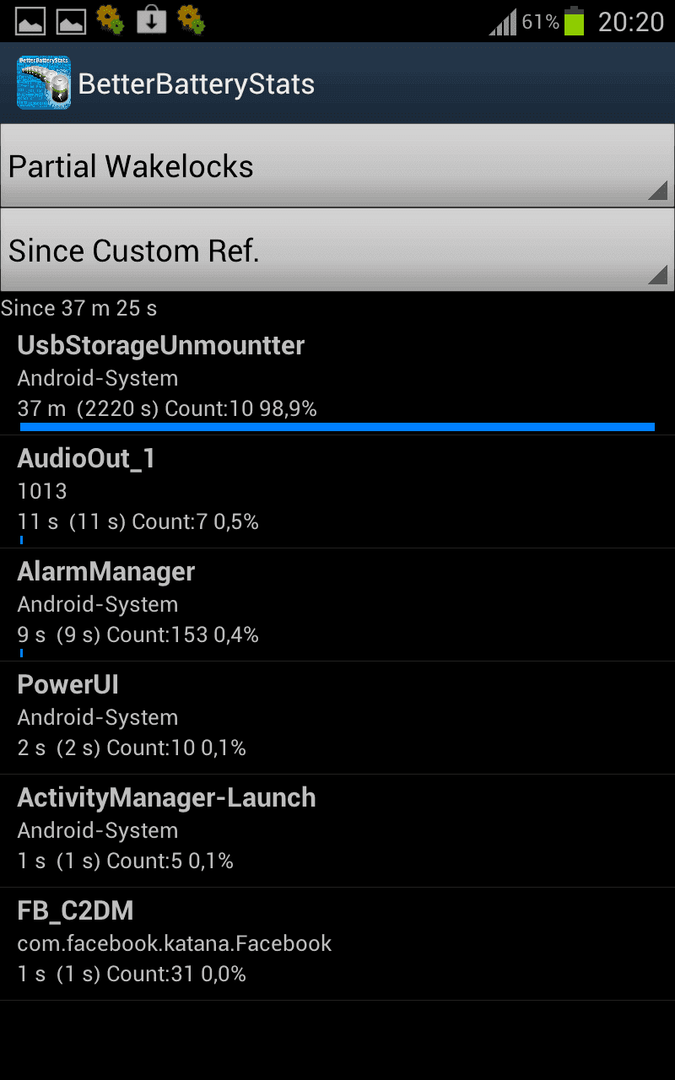
Task: Open the Partial Wakelocks dropdown
Action: point(338,166)
